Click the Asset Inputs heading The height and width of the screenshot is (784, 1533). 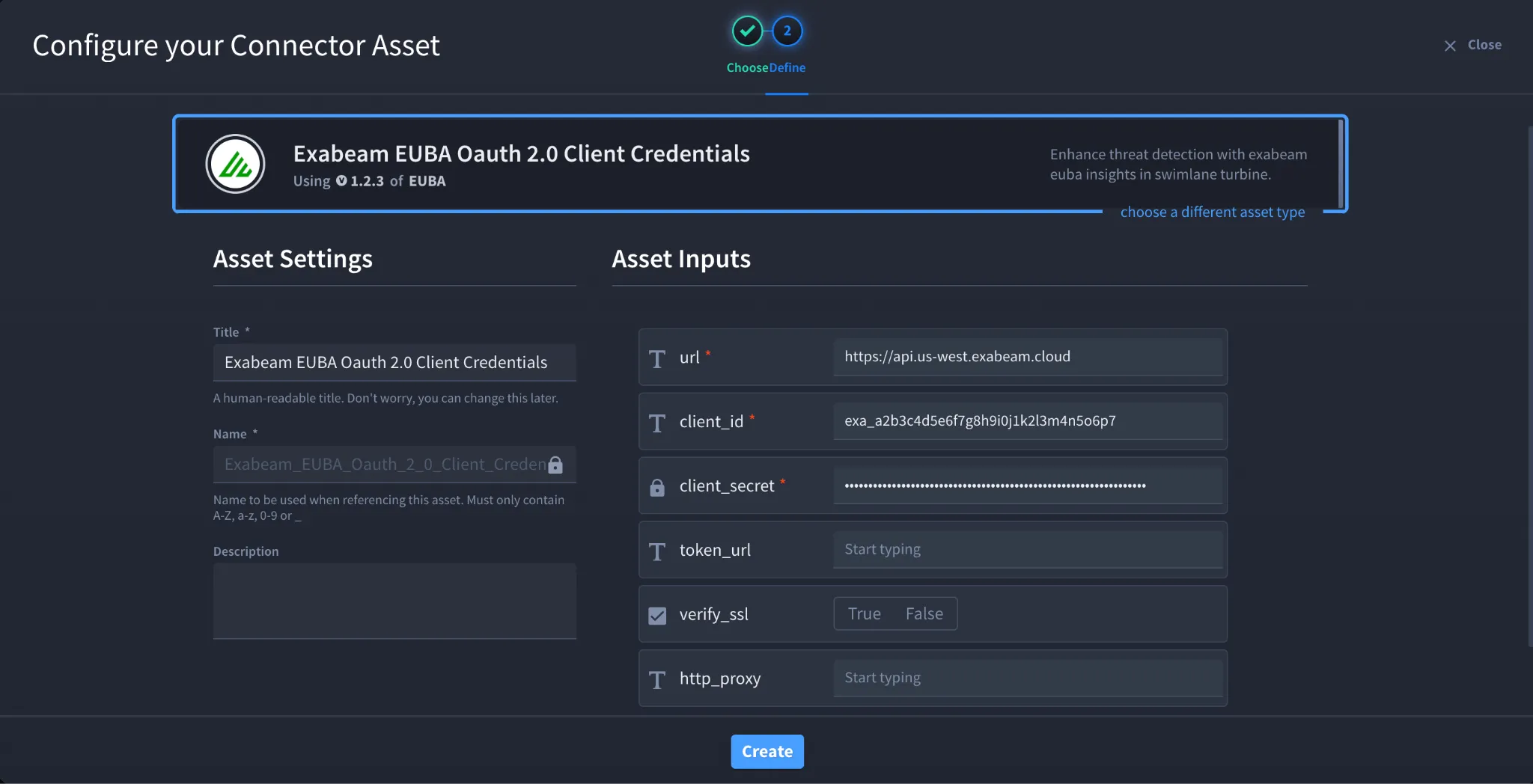click(681, 259)
